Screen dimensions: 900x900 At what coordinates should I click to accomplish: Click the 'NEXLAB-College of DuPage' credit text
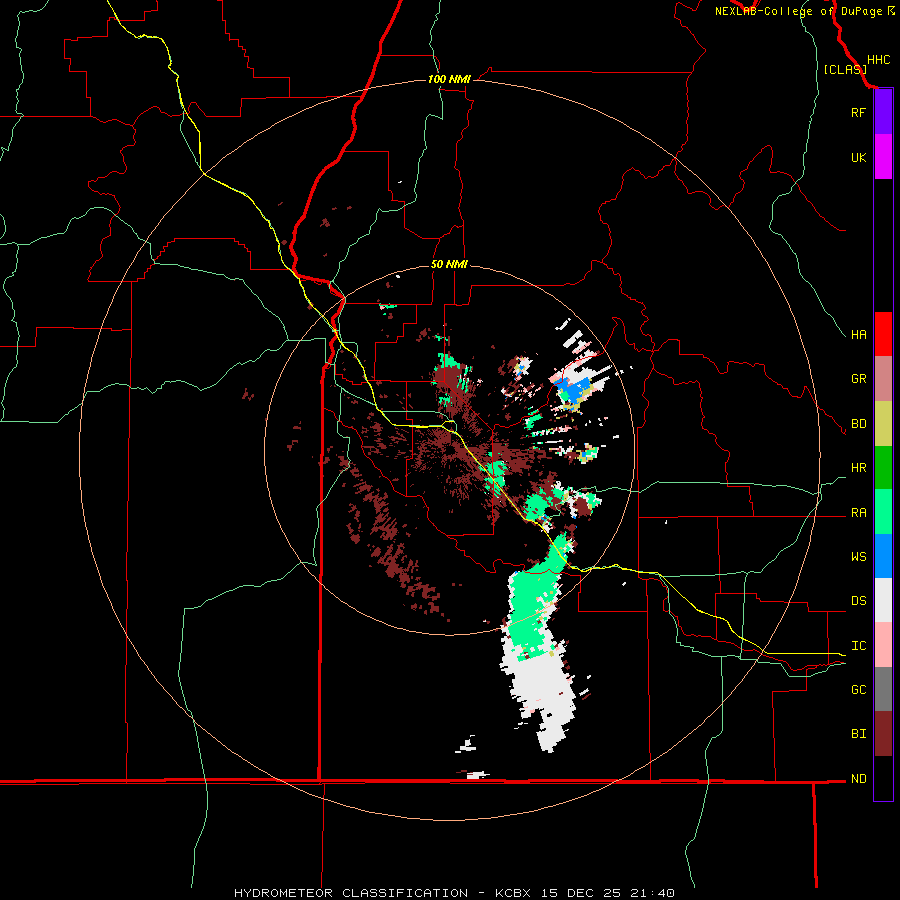[x=798, y=11]
